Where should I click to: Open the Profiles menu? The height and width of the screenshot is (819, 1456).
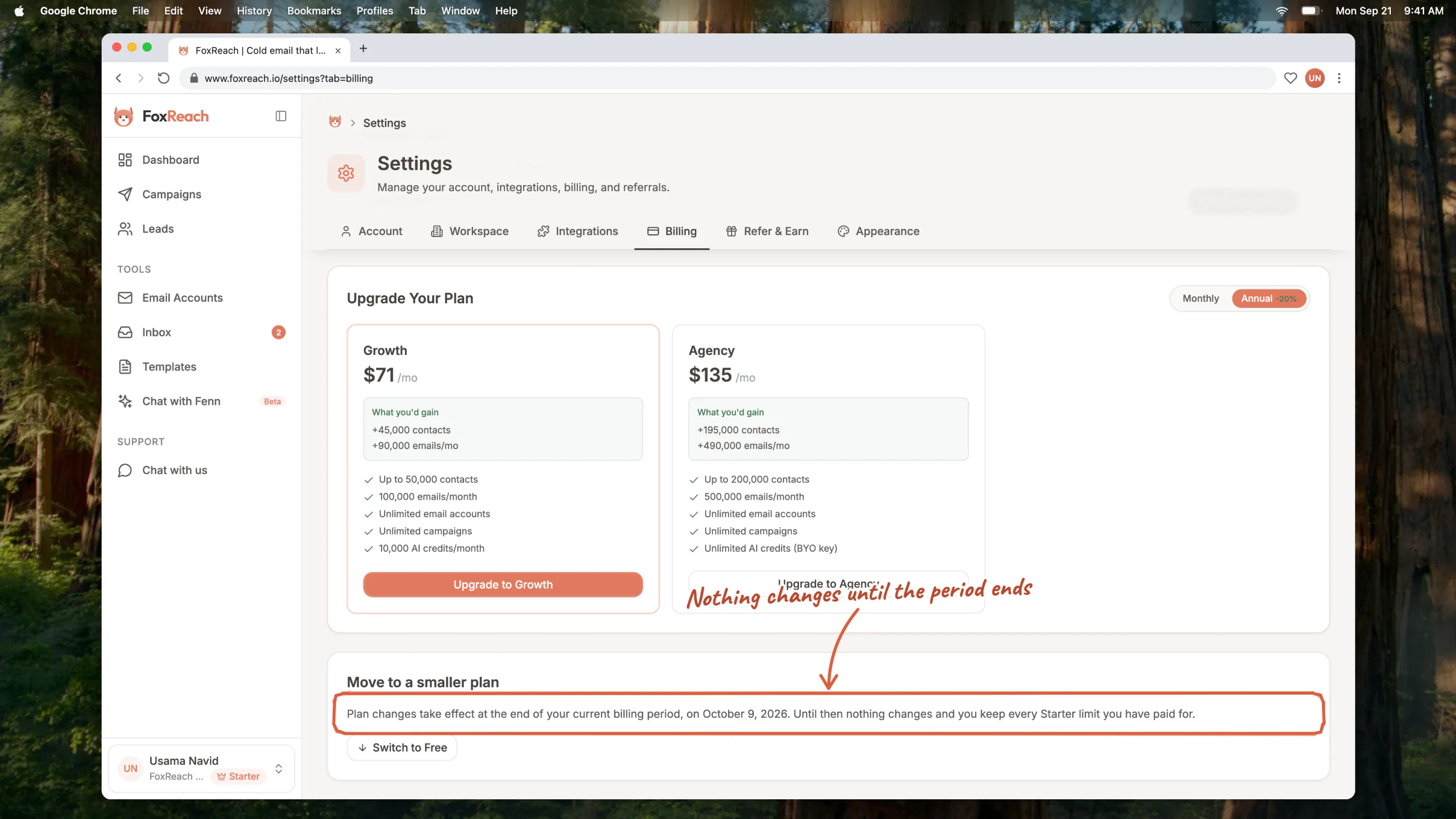tap(374, 11)
